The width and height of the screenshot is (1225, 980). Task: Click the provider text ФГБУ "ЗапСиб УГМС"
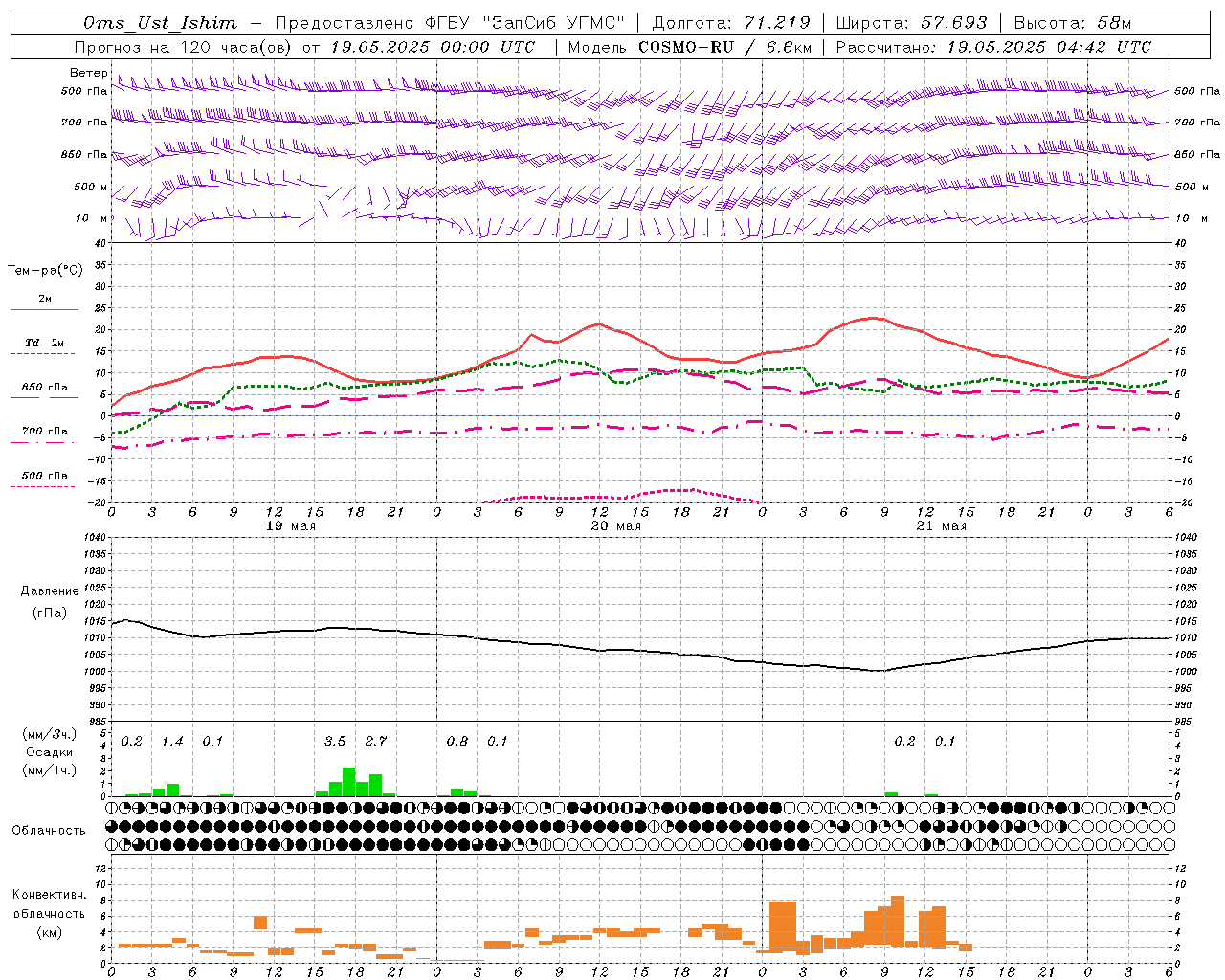524,23
